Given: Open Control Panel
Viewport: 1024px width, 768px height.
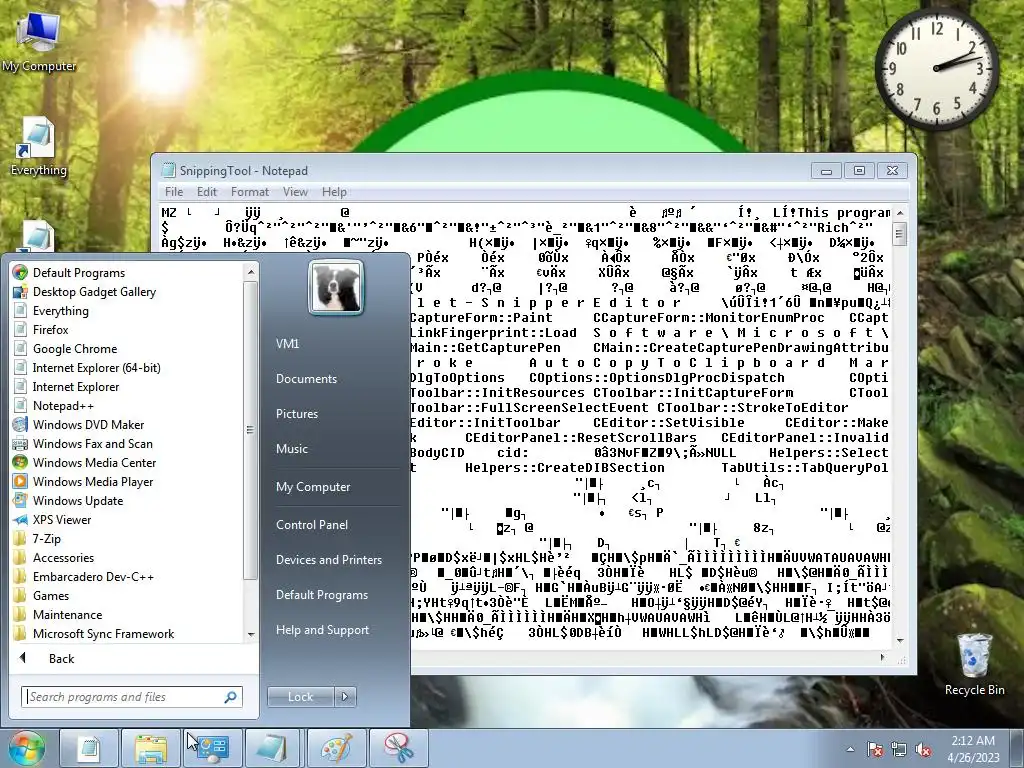Looking at the screenshot, I should click(x=312, y=525).
